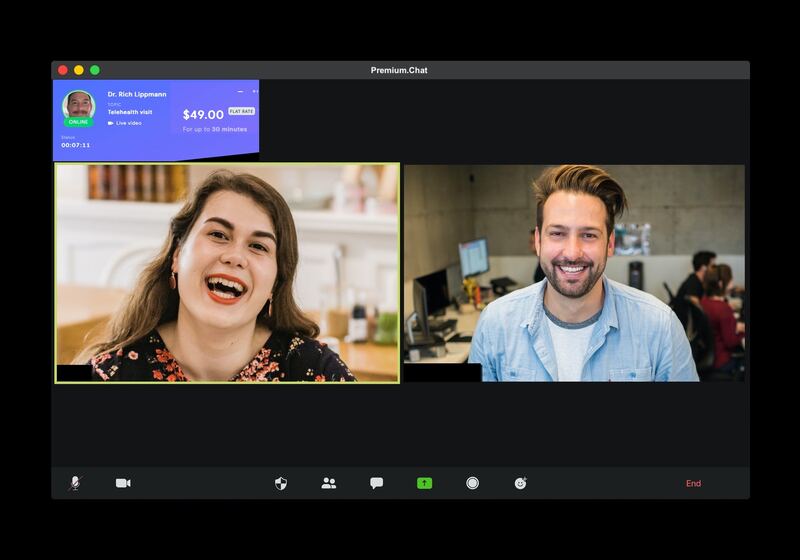The image size is (800, 560).
Task: Open the security shield options
Action: [281, 483]
